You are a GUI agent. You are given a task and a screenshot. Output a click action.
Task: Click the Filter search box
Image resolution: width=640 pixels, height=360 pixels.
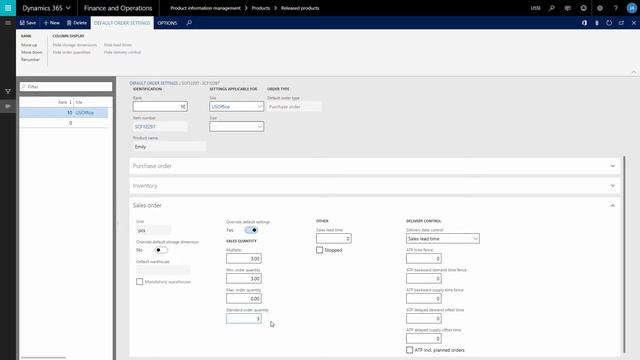pos(66,87)
